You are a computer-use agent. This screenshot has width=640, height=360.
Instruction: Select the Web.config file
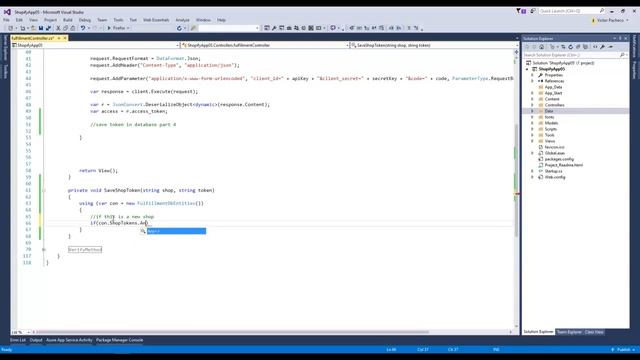(555, 177)
